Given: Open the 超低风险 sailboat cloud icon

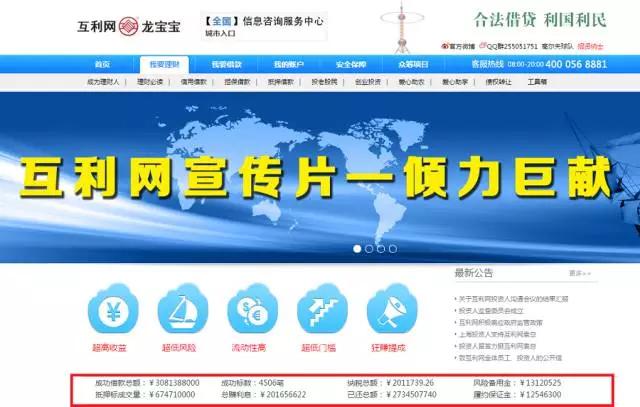Looking at the screenshot, I should (182, 309).
